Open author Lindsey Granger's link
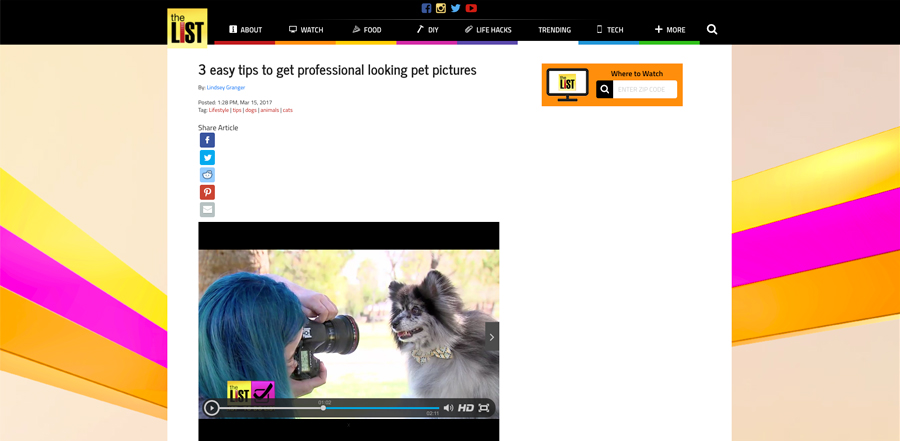Screen dimensions: 900x441 [226, 87]
